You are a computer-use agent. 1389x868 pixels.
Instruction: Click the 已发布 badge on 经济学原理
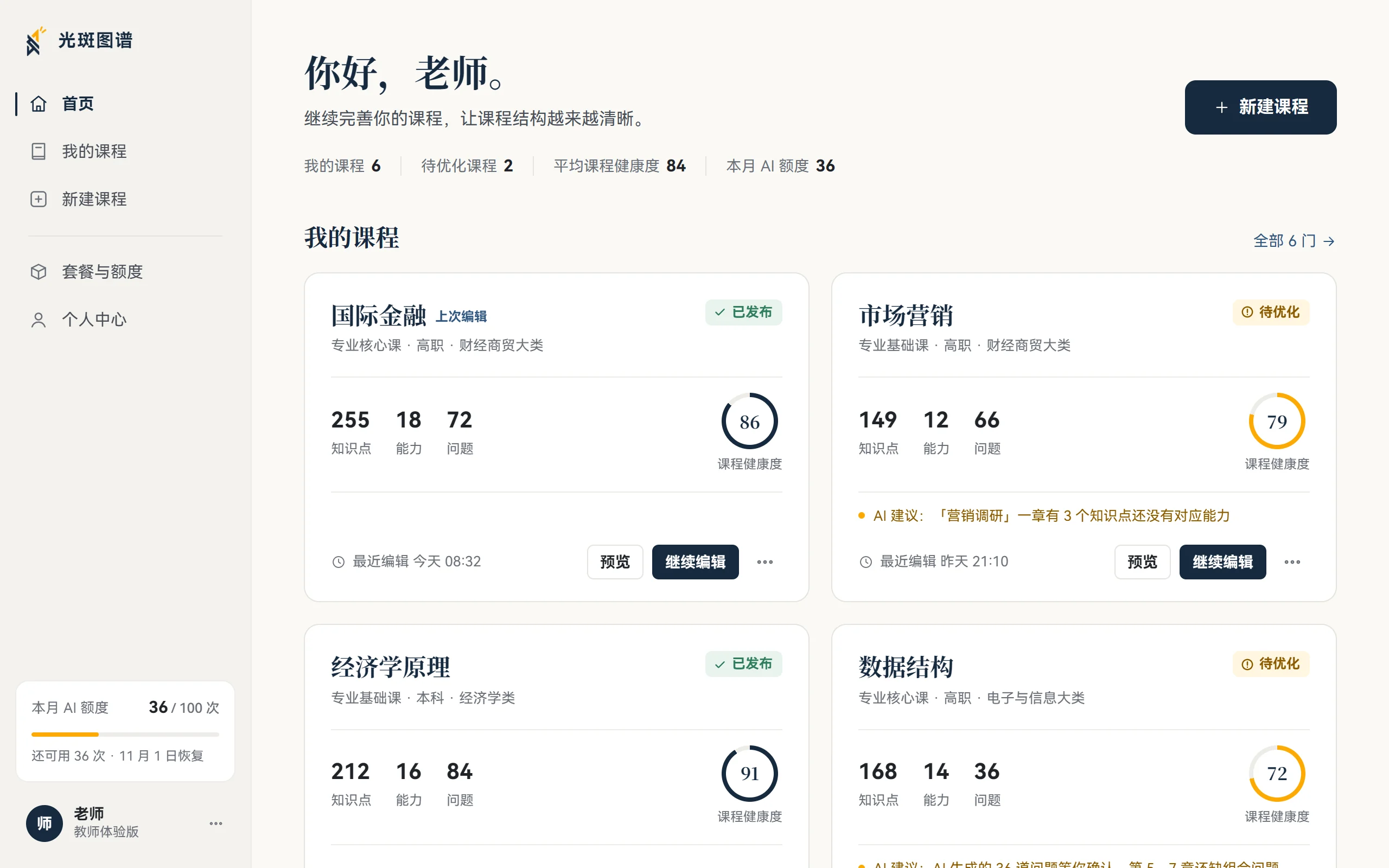(x=743, y=664)
